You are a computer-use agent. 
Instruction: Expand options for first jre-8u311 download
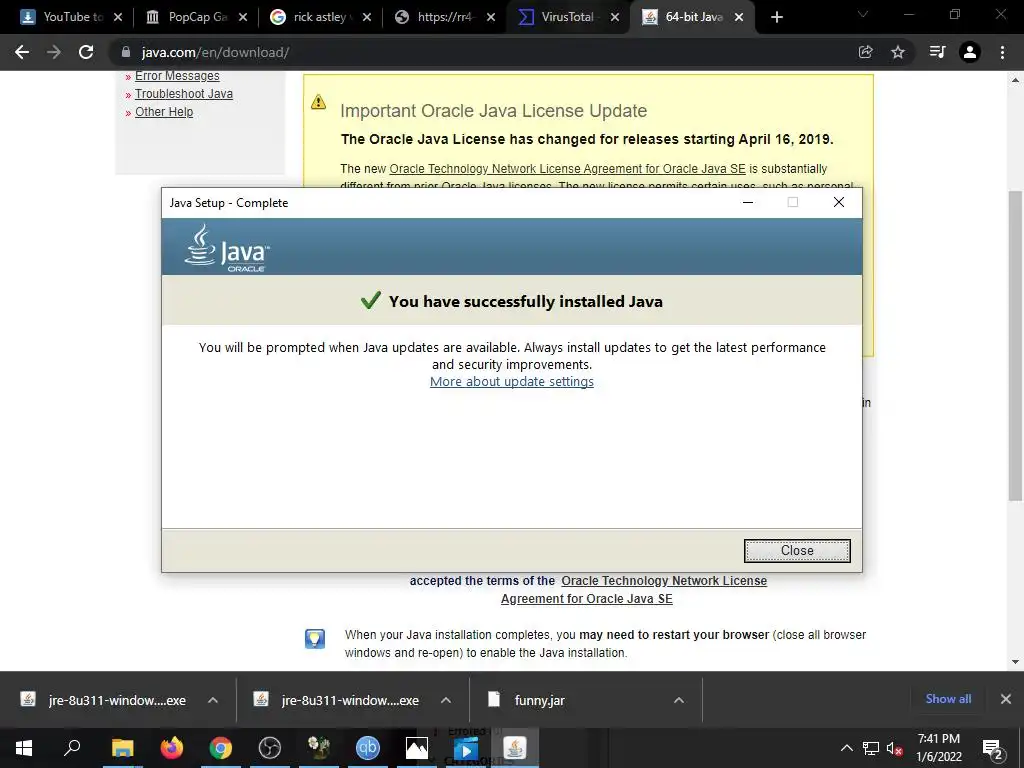212,700
